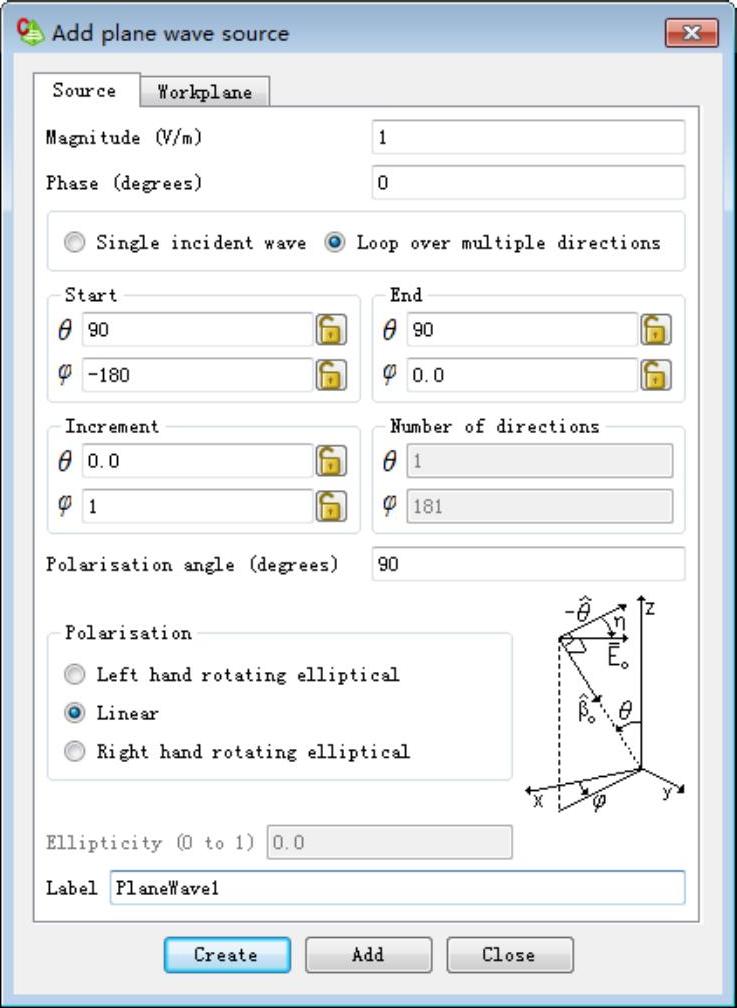
Task: Click lock icon beside Increment theta field
Action: point(331,461)
